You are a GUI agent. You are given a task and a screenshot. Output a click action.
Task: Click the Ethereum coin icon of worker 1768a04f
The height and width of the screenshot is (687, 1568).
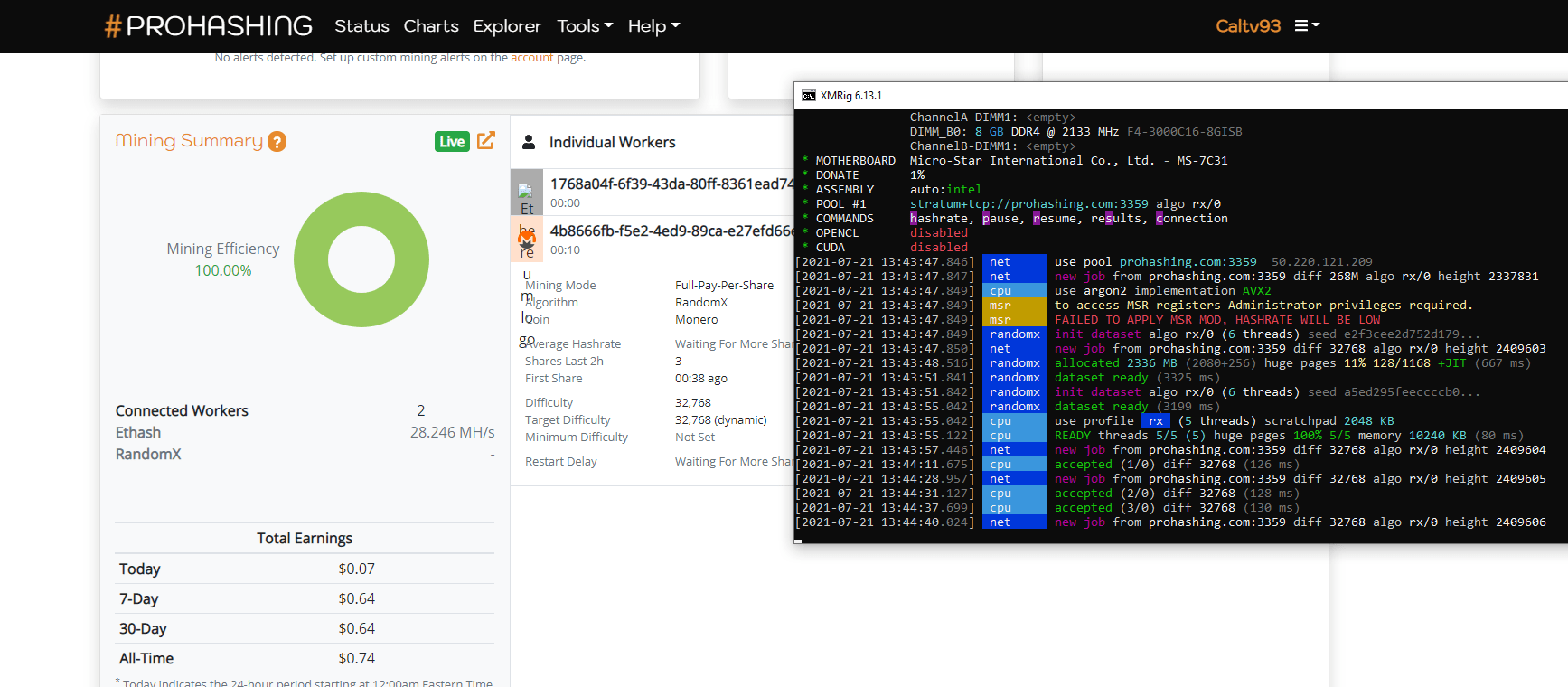click(527, 193)
